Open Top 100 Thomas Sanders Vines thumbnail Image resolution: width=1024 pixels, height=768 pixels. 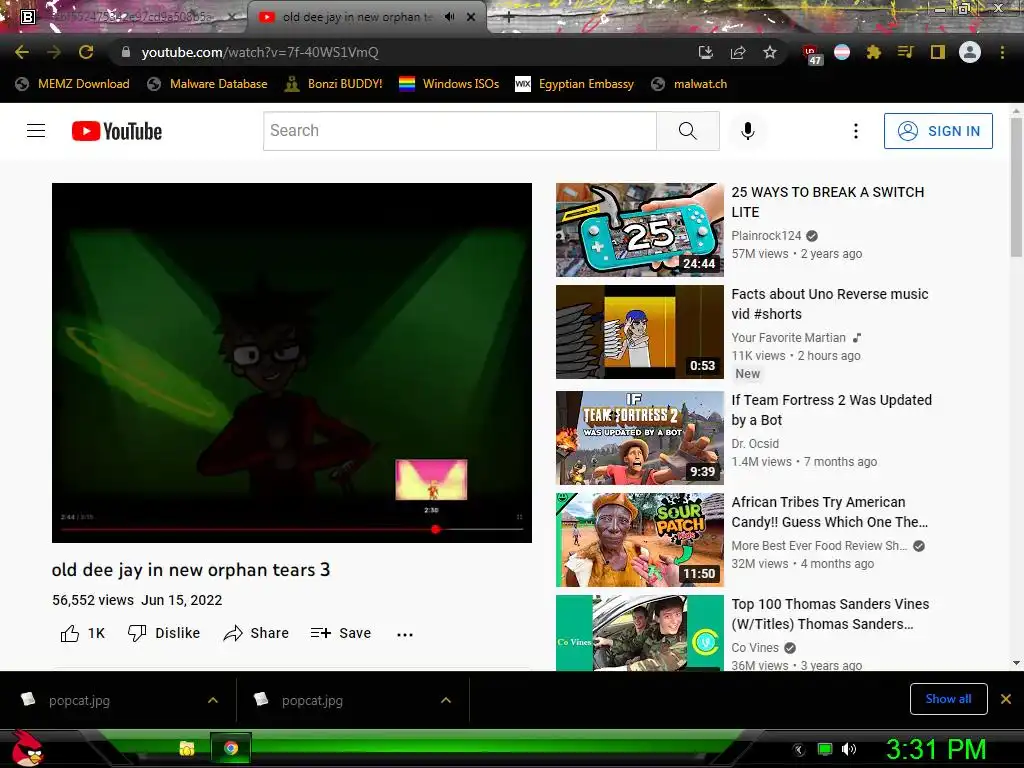click(639, 632)
